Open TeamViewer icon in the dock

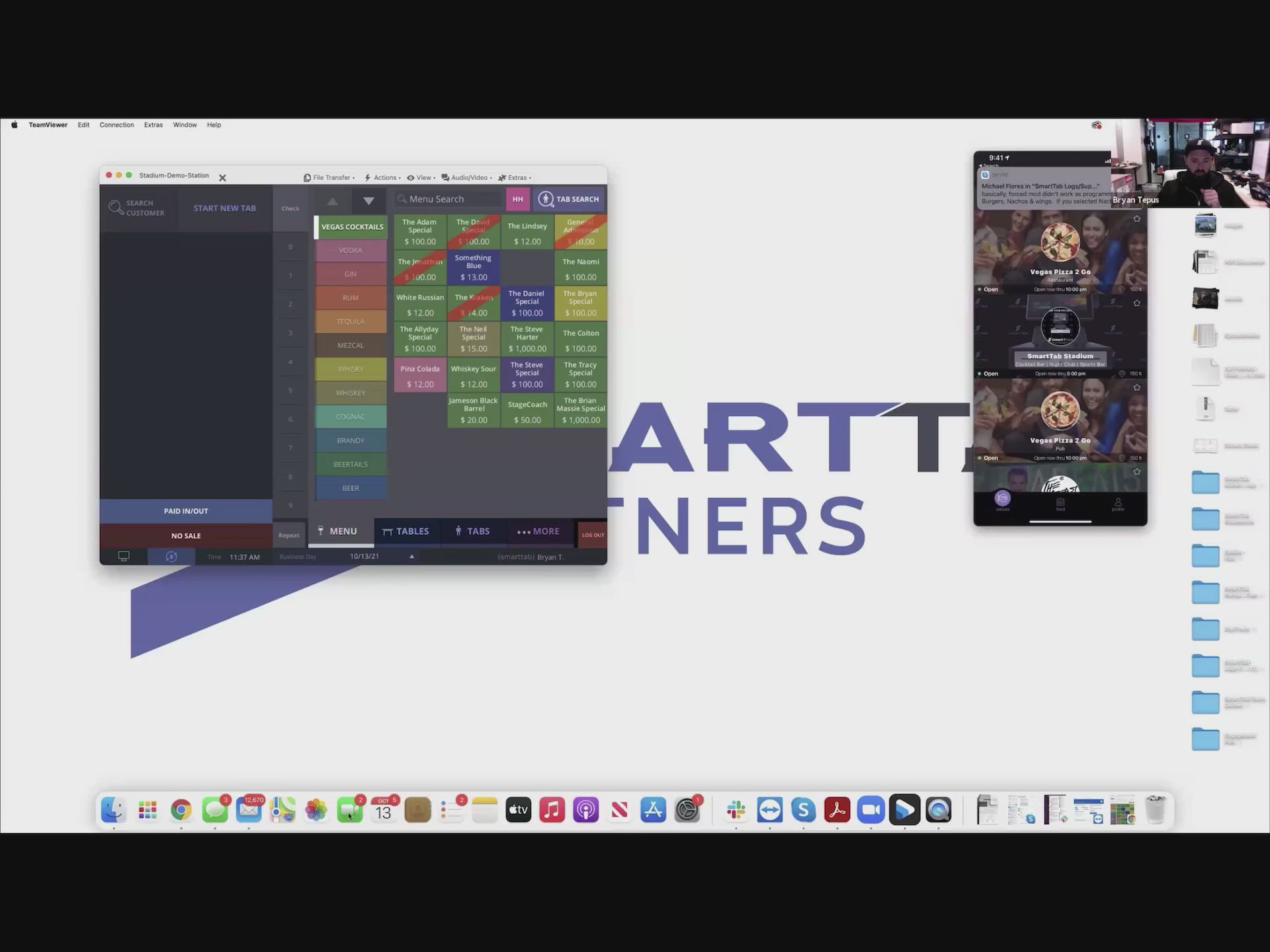pos(769,810)
